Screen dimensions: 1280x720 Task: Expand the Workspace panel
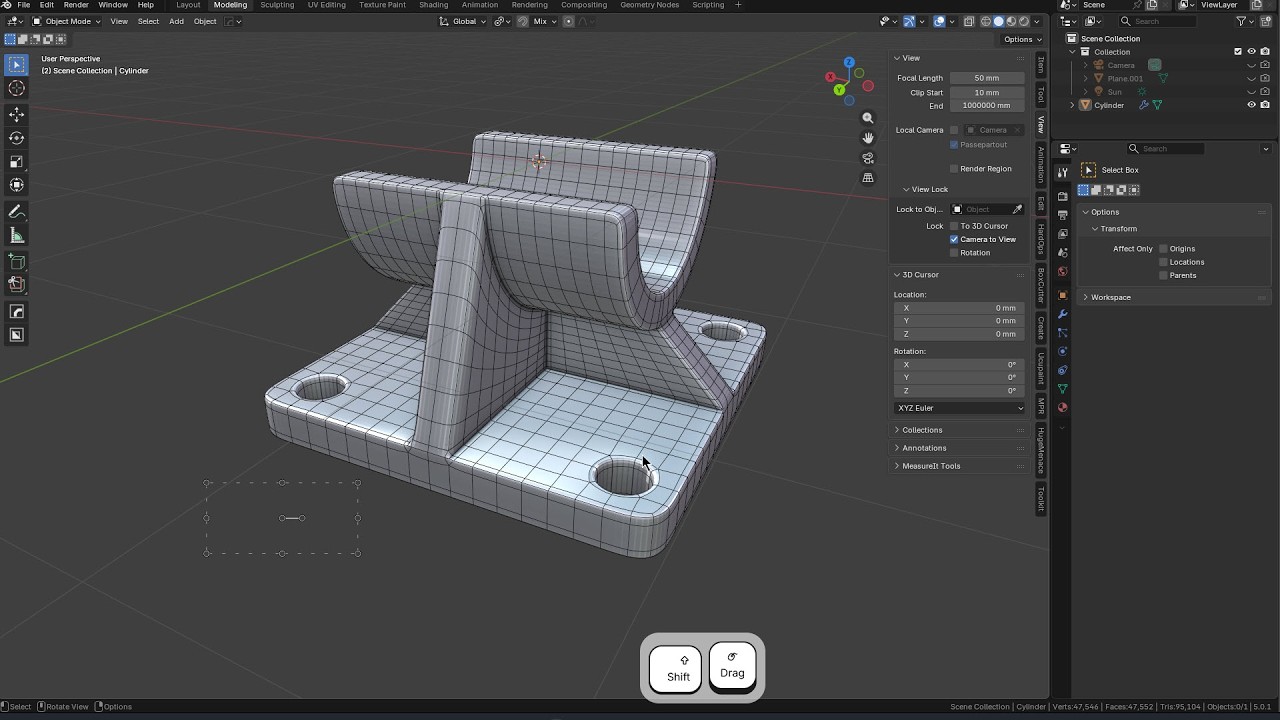click(1110, 297)
